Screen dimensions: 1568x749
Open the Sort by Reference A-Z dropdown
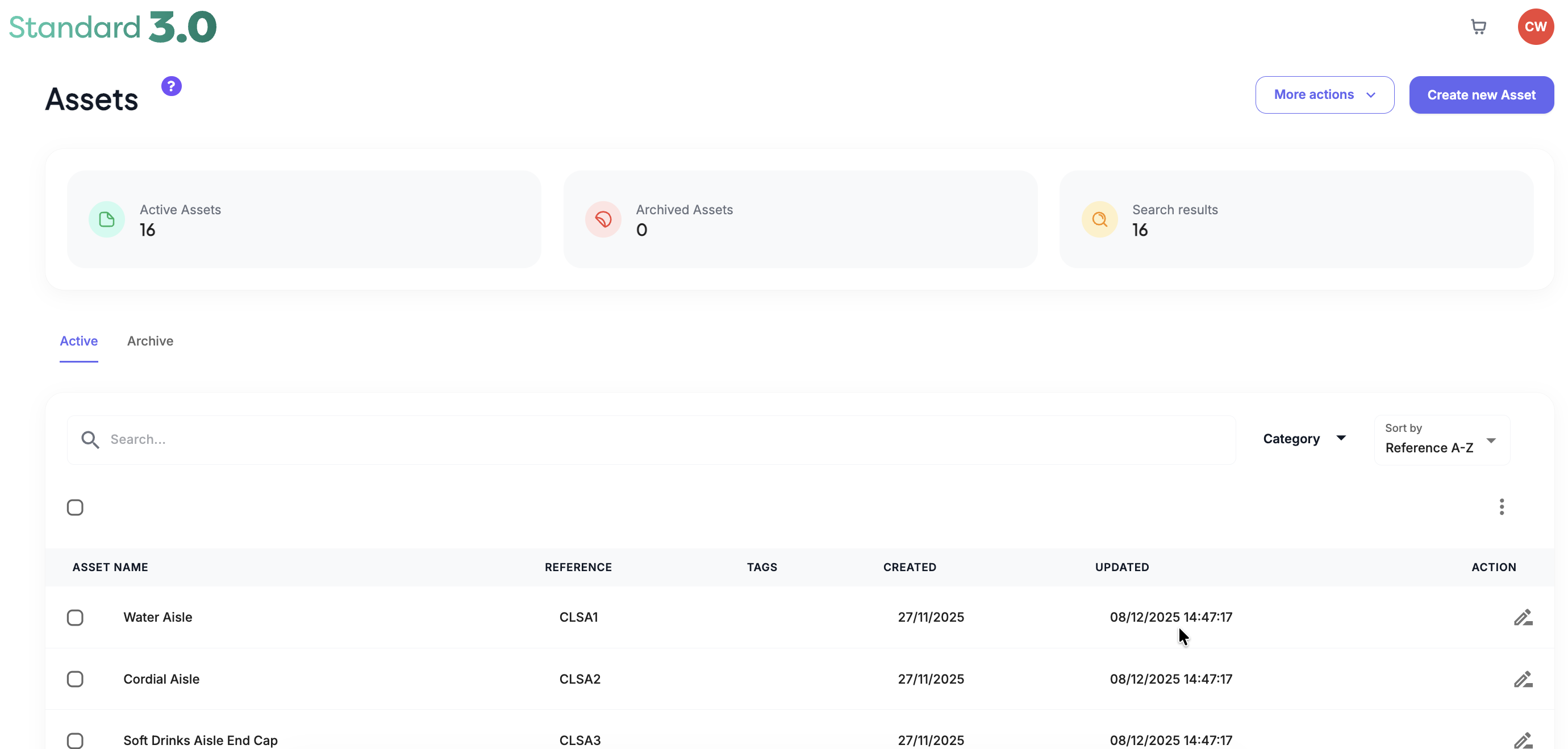point(1441,440)
